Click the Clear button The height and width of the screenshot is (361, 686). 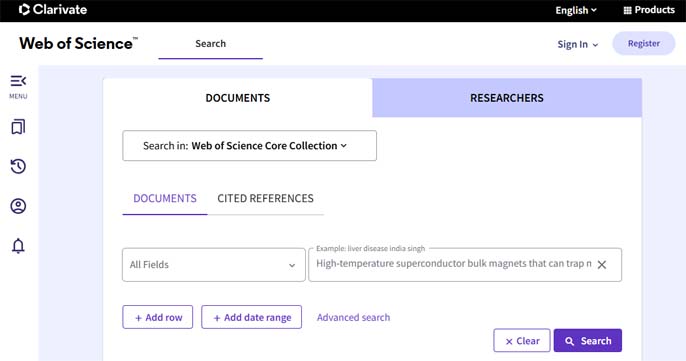[522, 341]
